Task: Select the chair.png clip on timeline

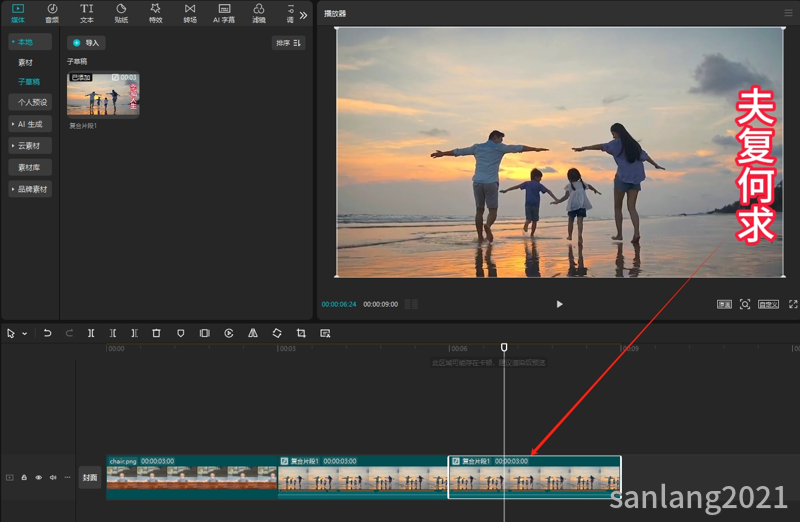Action: coord(192,477)
